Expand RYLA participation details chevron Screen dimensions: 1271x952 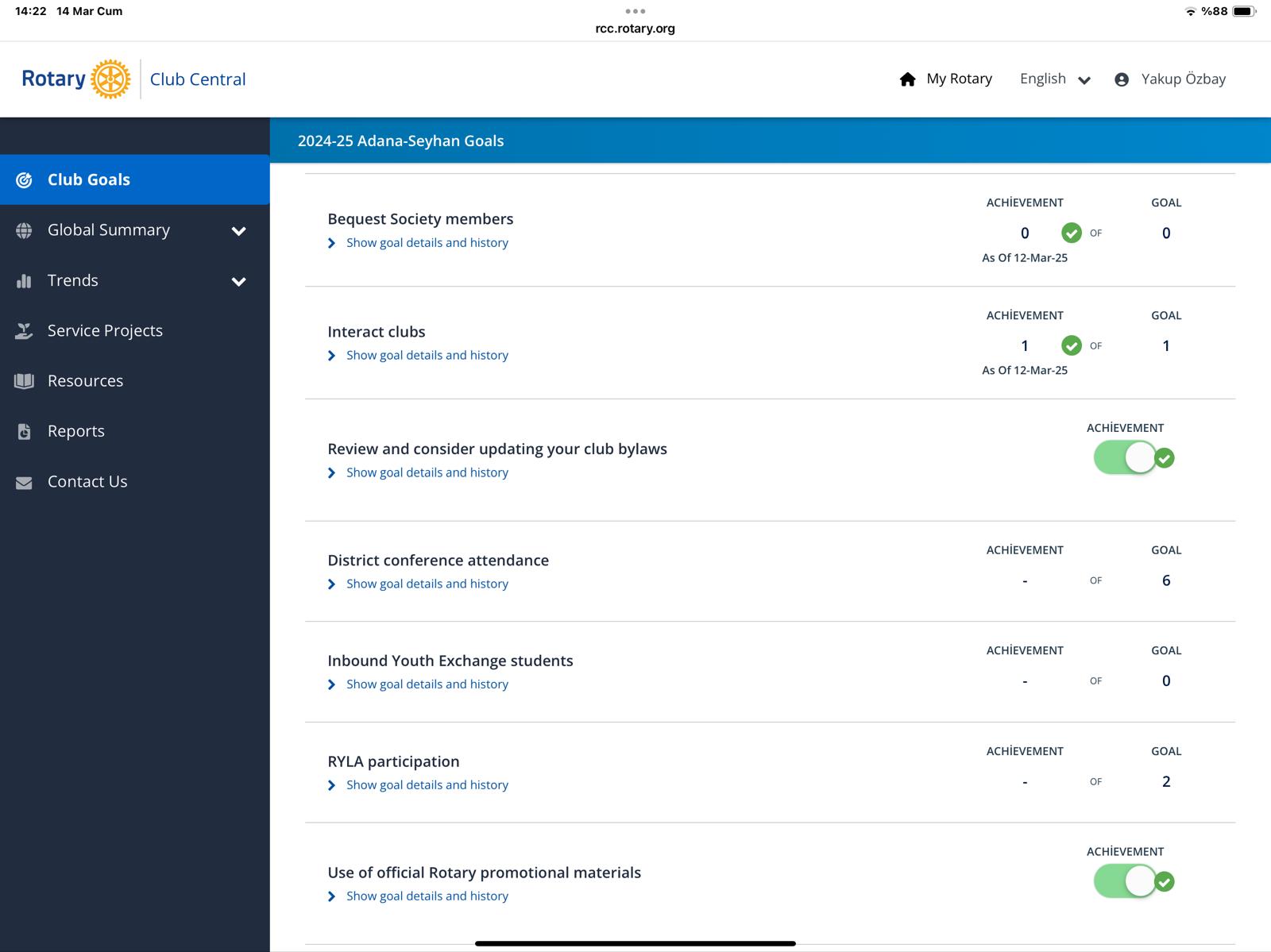pyautogui.click(x=332, y=785)
